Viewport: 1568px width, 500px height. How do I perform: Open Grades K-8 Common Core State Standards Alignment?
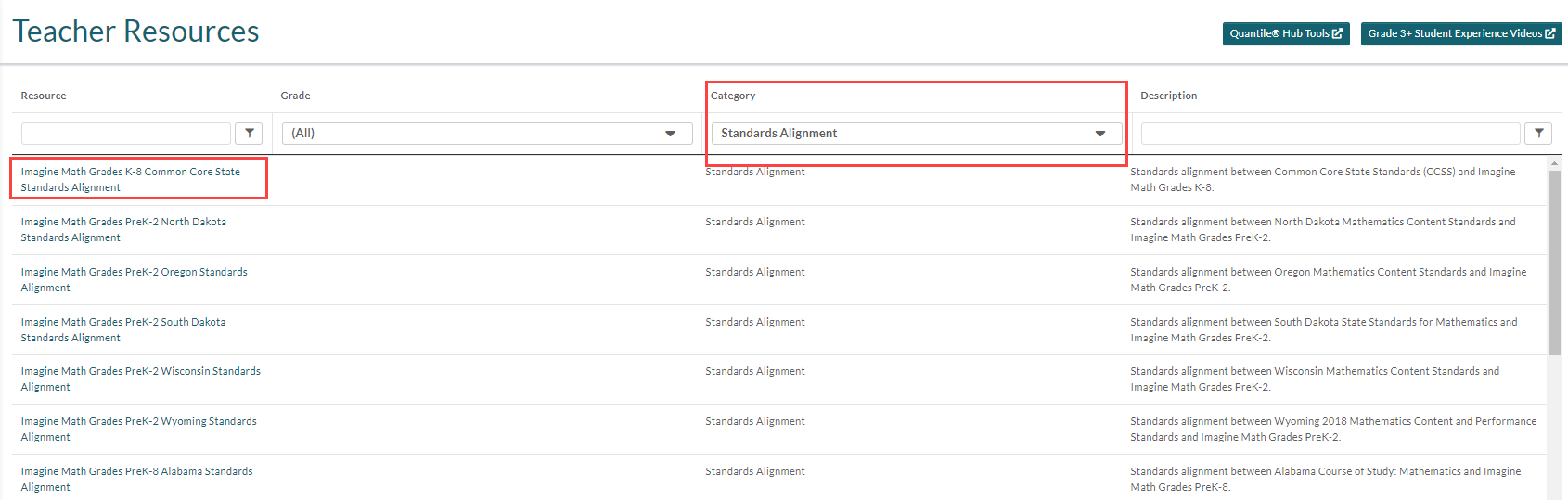coord(130,179)
